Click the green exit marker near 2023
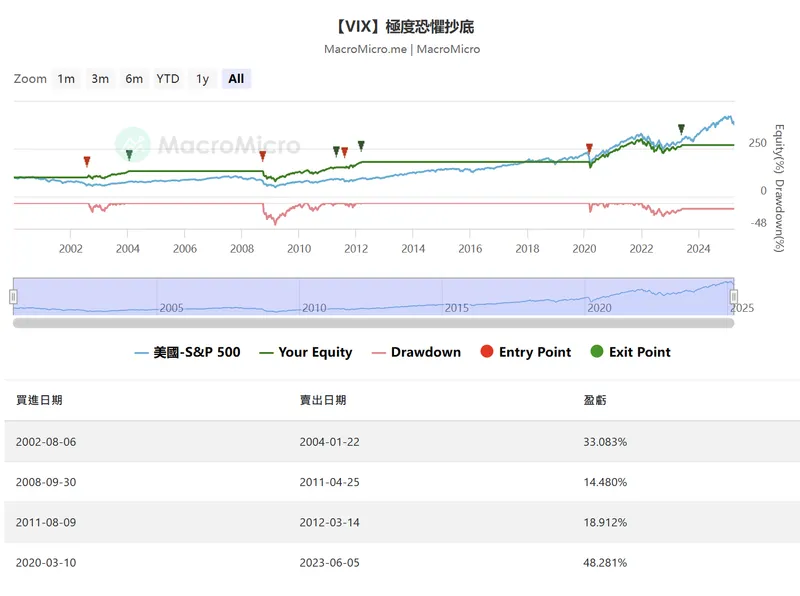Image resolution: width=800 pixels, height=596 pixels. coord(681,129)
